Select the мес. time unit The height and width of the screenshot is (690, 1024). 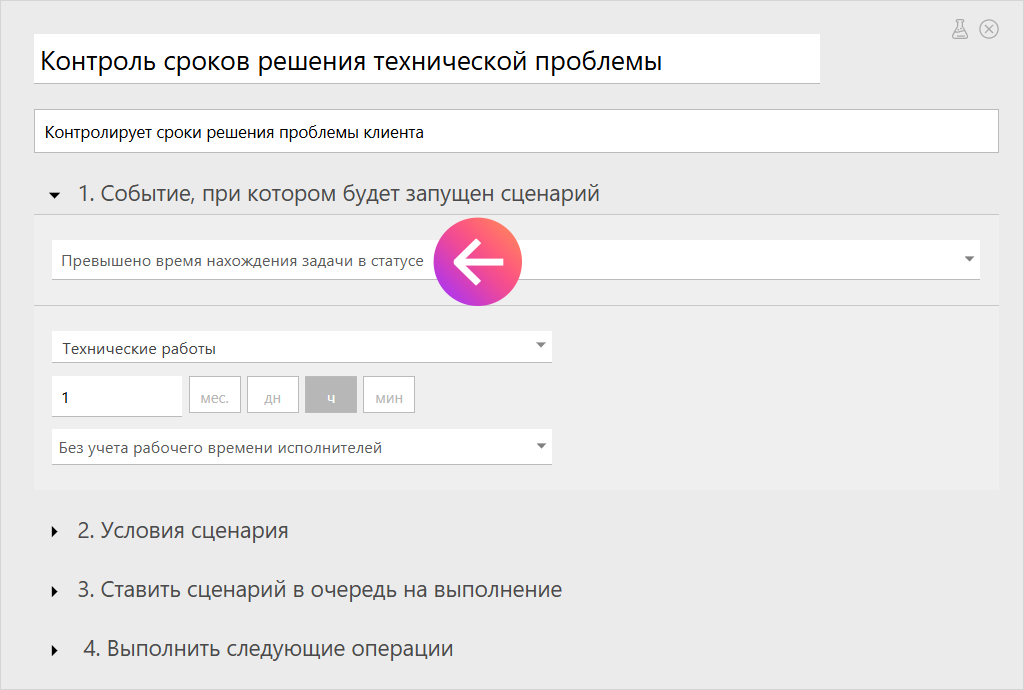coord(214,397)
